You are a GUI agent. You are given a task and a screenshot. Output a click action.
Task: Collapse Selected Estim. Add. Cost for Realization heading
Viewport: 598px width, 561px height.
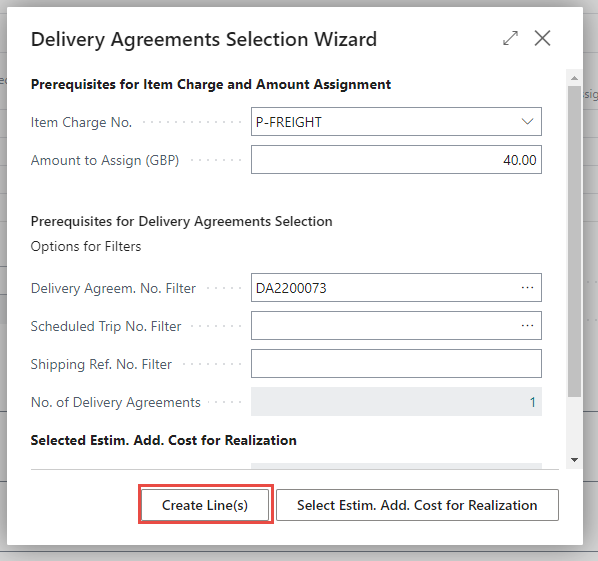(164, 440)
